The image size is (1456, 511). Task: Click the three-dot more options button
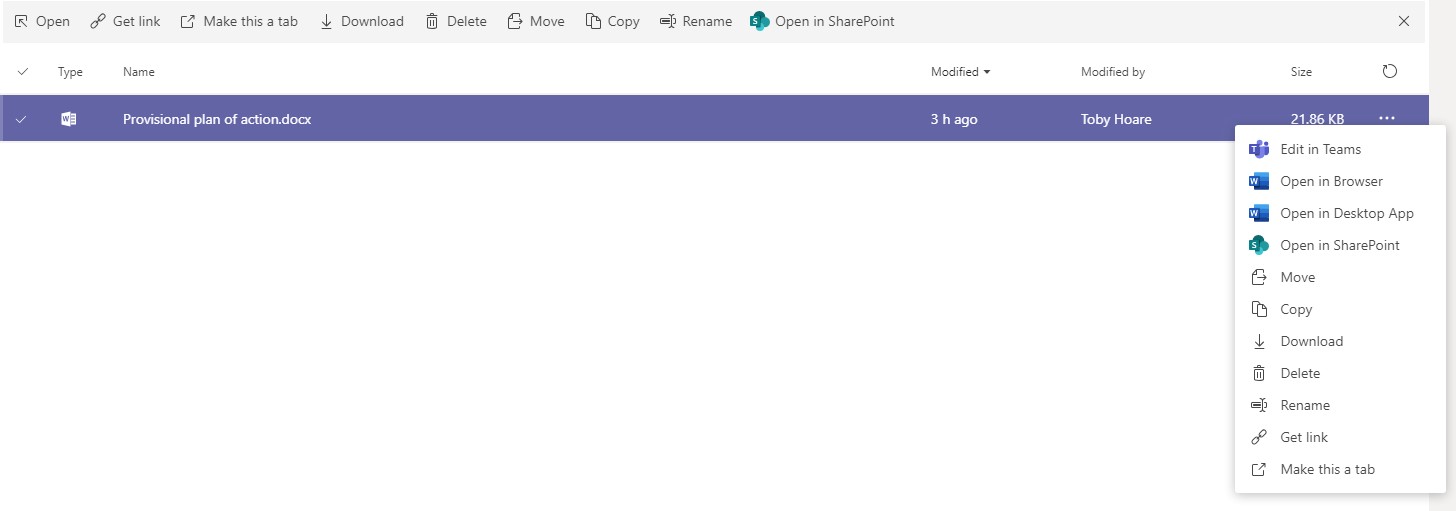coord(1386,119)
